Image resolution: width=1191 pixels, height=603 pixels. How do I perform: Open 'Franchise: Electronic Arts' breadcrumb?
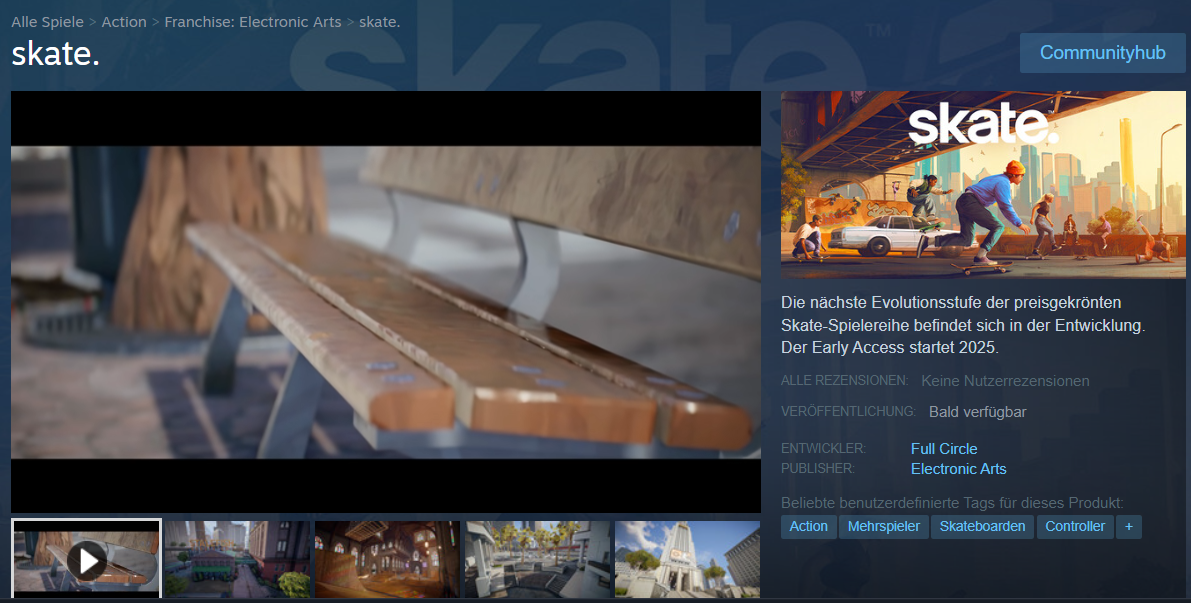point(253,22)
